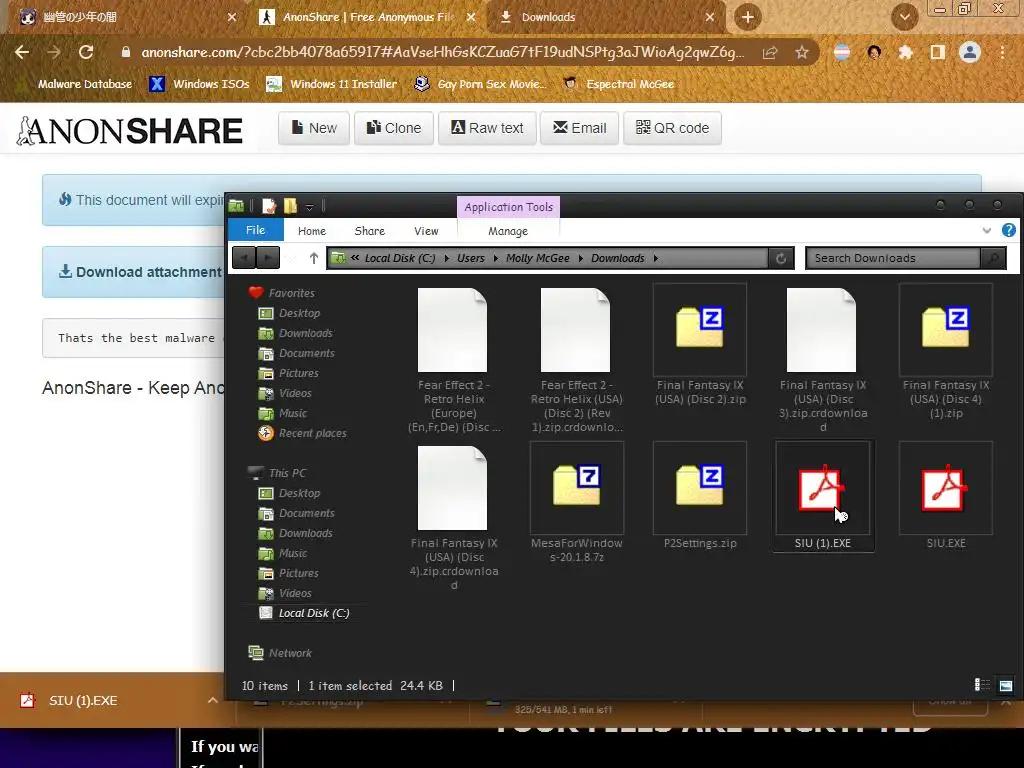
Task: Expand the Explorer ribbon with chevron
Action: 987,231
